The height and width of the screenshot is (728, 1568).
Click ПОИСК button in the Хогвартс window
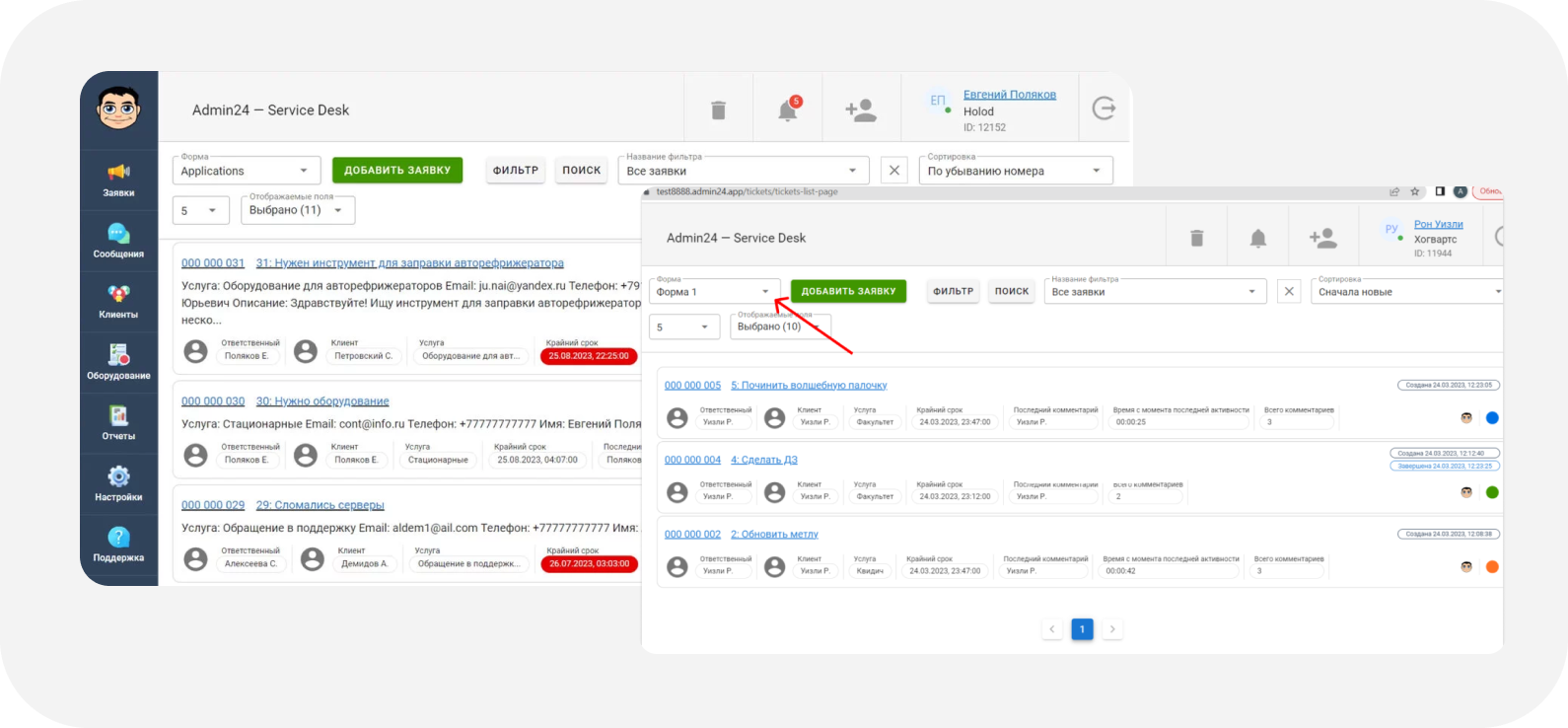1012,291
